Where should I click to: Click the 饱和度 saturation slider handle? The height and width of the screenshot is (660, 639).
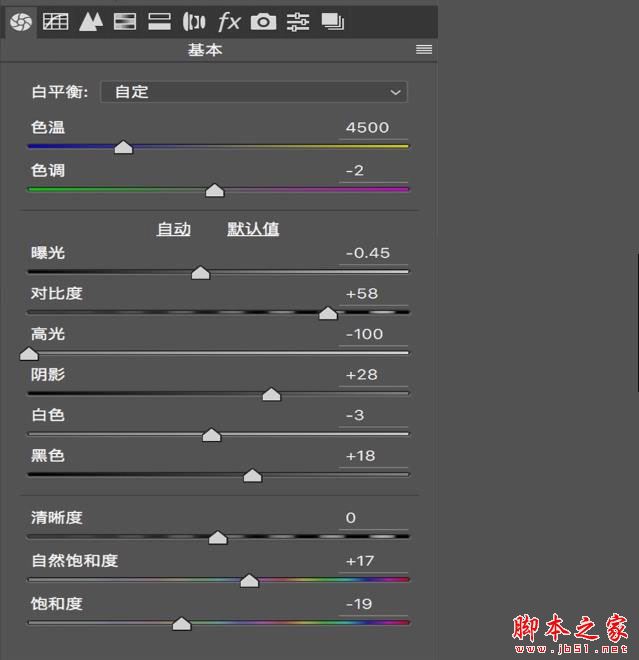(x=181, y=623)
